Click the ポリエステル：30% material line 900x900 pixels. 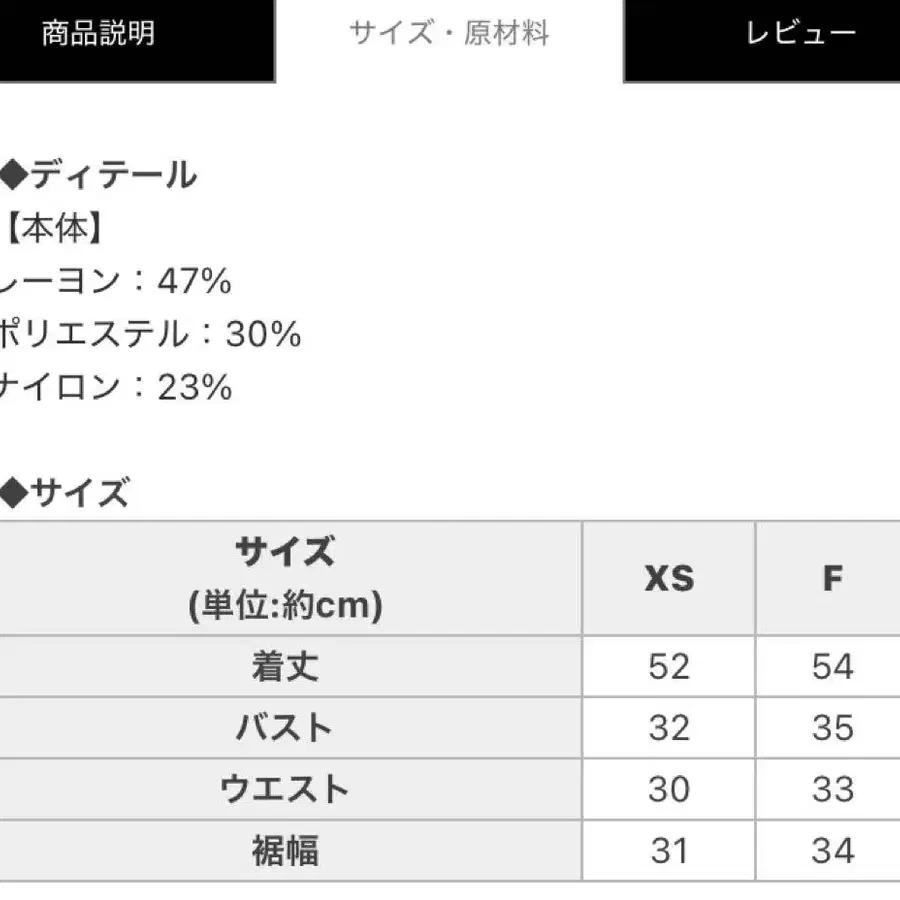pyautogui.click(x=150, y=333)
